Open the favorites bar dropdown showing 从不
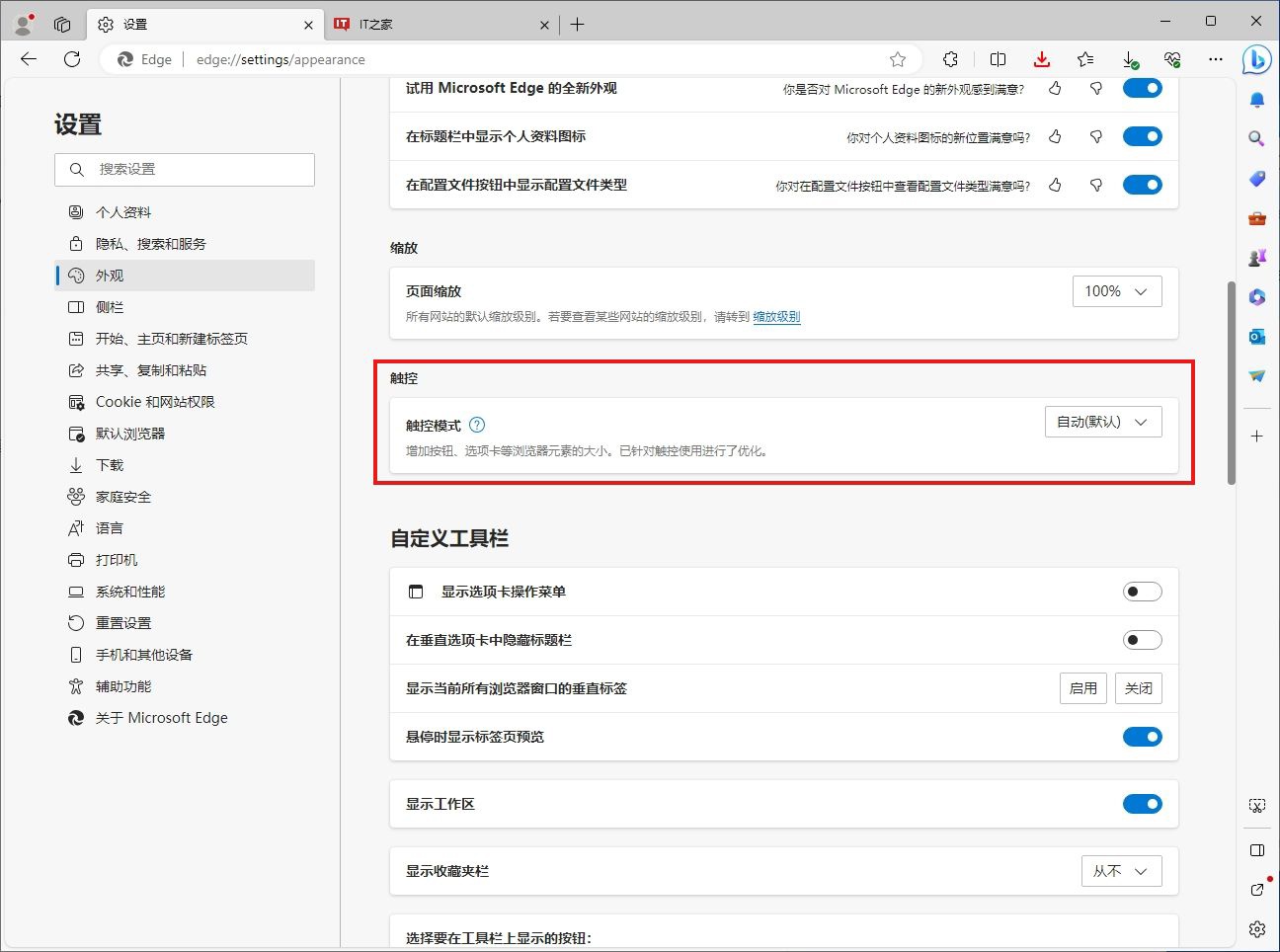The image size is (1280, 952). click(x=1122, y=871)
